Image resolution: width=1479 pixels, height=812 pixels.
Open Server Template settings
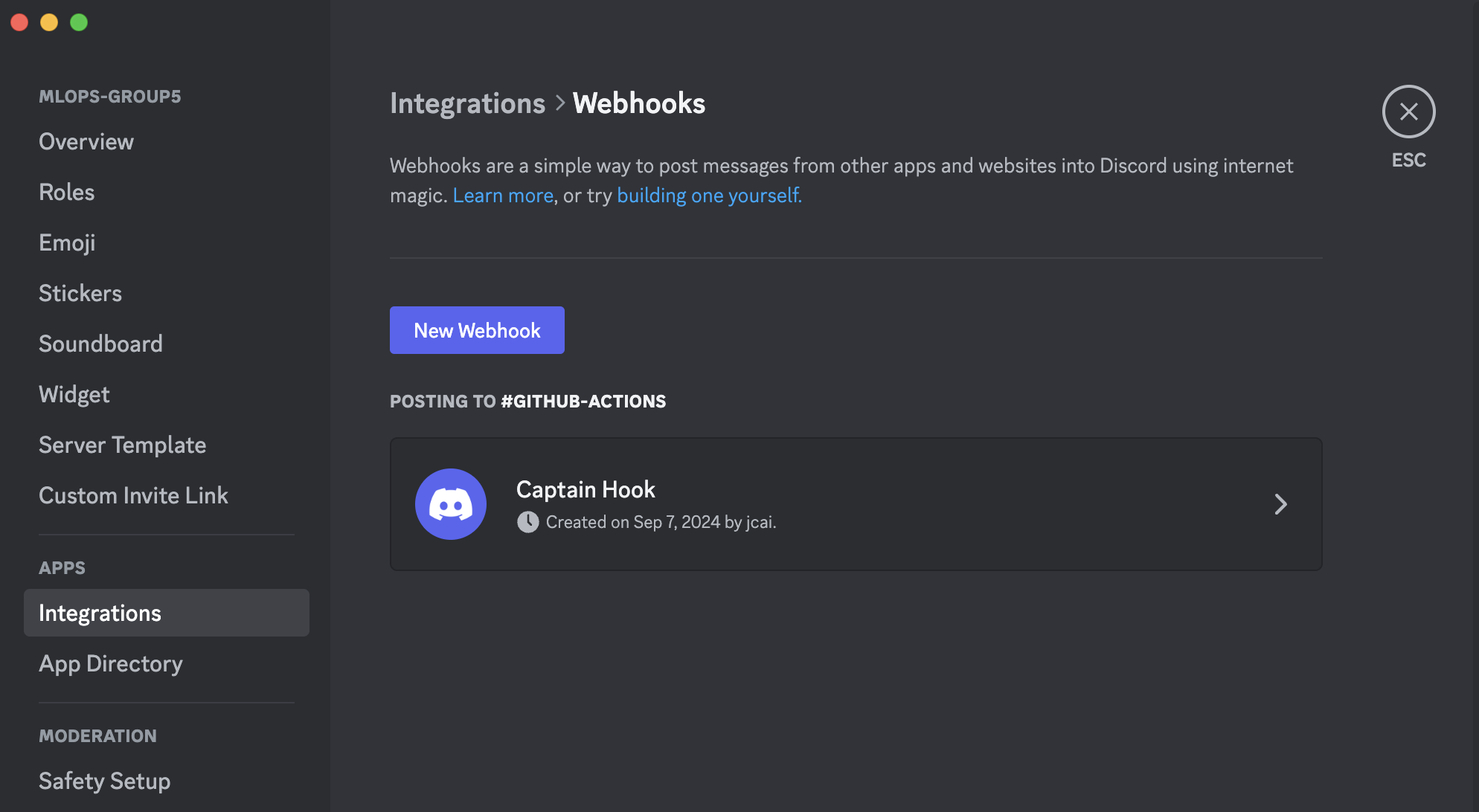click(123, 445)
